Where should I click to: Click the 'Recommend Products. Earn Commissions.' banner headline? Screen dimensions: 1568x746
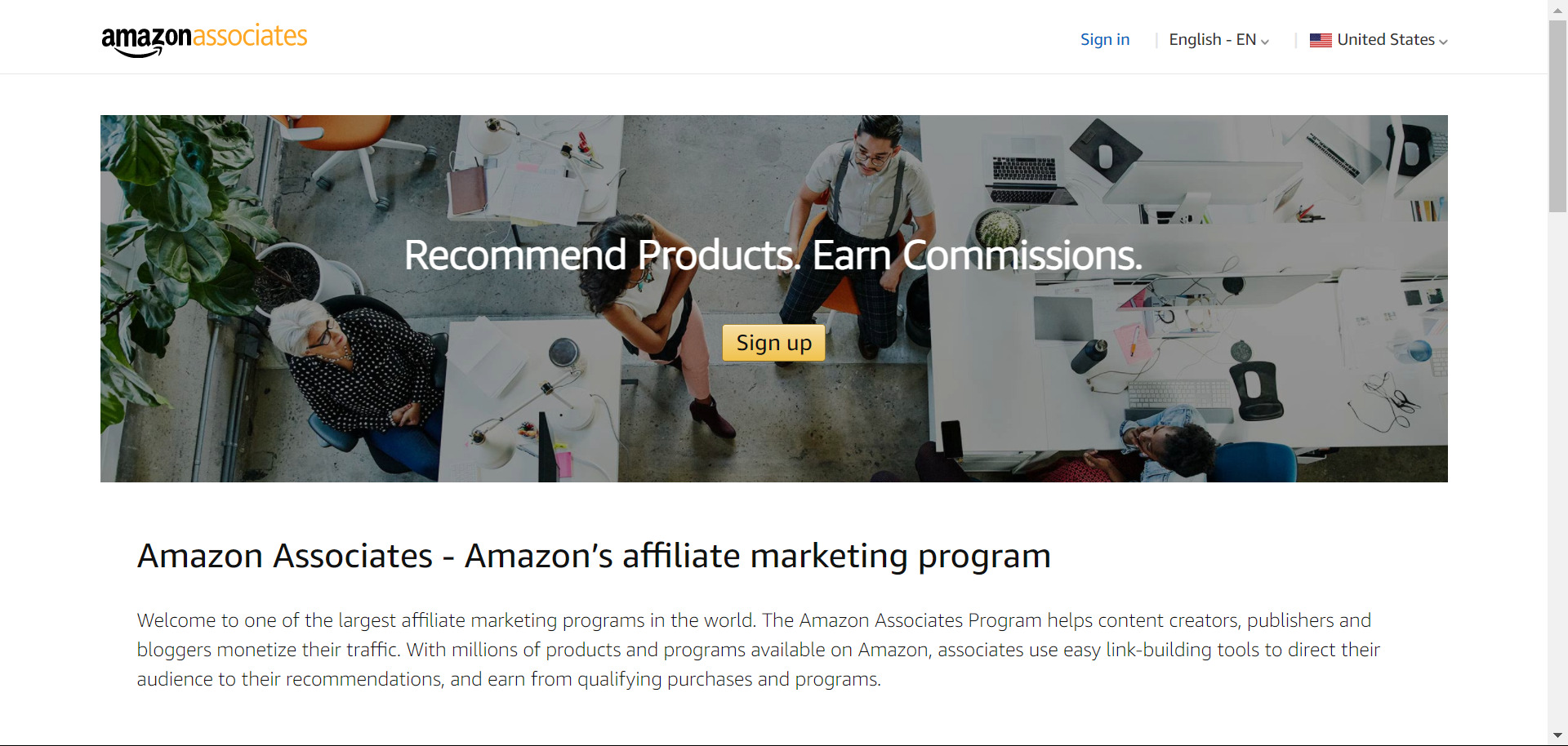point(773,255)
